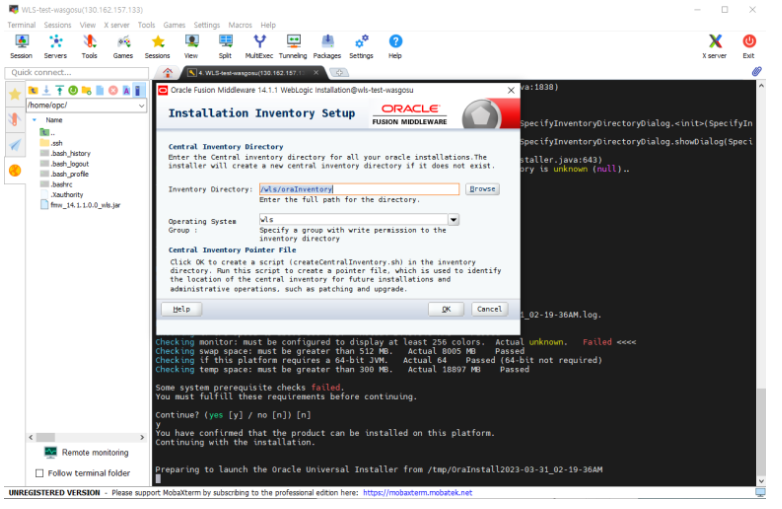This screenshot has height=509, width=782.
Task: Click the new file icon in SFTP toolbar
Action: tap(100, 90)
